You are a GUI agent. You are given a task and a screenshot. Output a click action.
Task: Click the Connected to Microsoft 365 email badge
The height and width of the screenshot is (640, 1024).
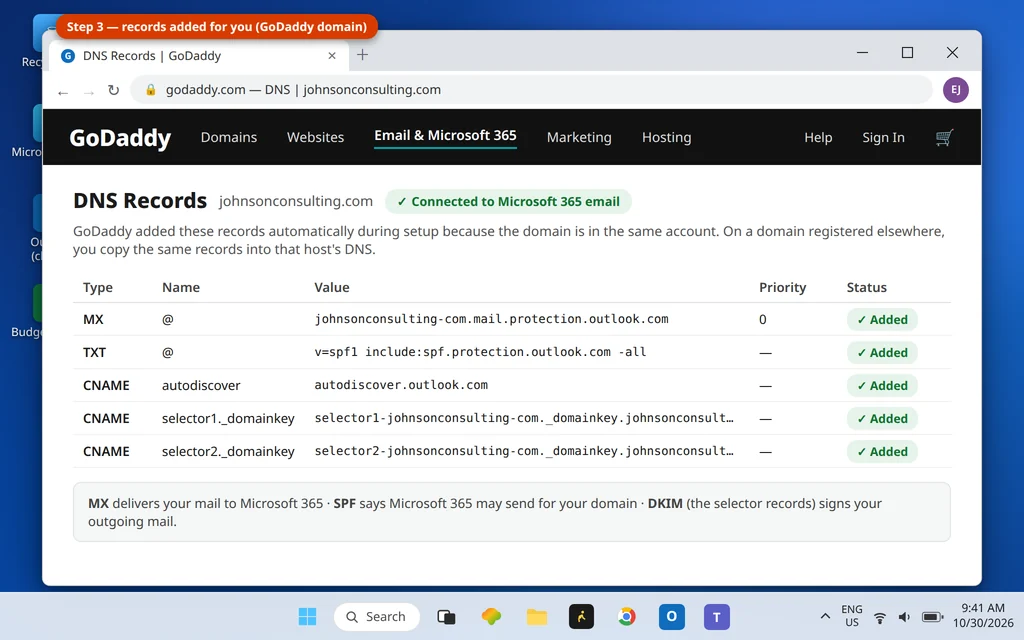(508, 202)
